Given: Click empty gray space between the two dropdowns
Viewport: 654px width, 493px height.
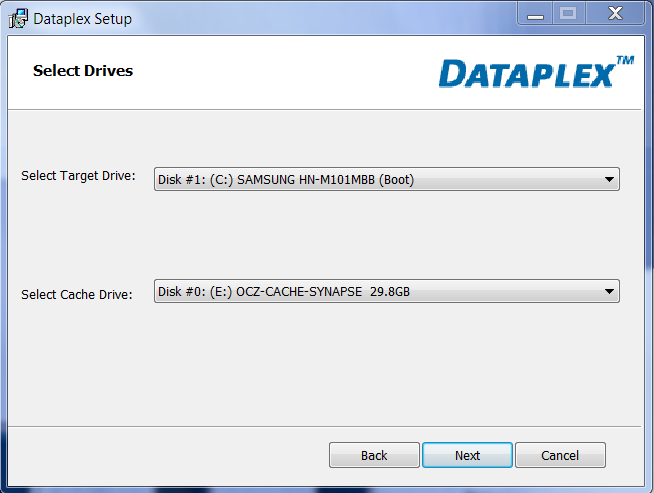Looking at the screenshot, I should click(380, 236).
